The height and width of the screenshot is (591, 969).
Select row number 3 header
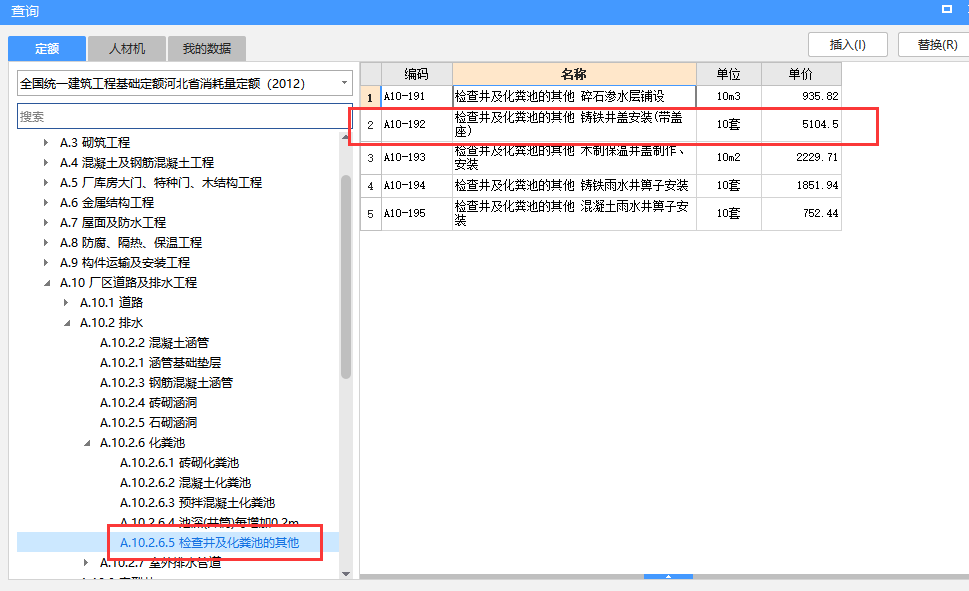[x=370, y=158]
